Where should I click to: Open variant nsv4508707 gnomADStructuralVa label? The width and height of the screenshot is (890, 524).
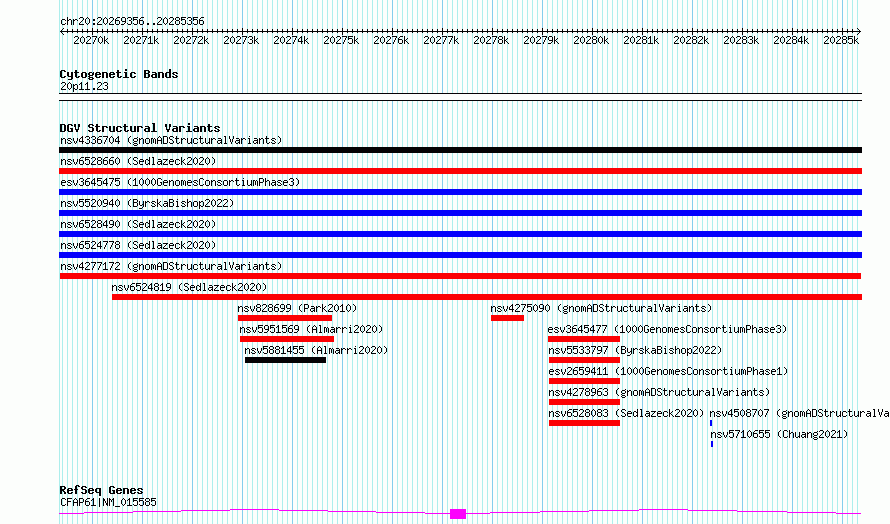click(799, 413)
